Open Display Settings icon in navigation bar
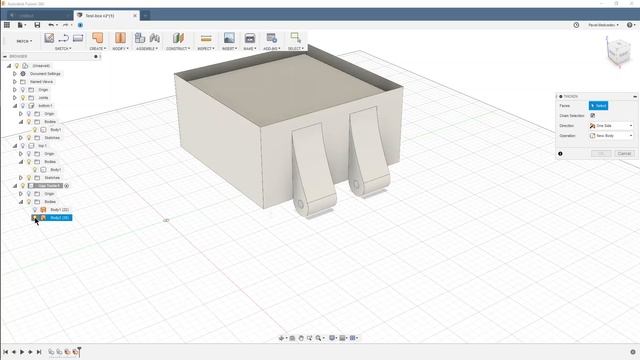640x360 pixels. point(332,338)
